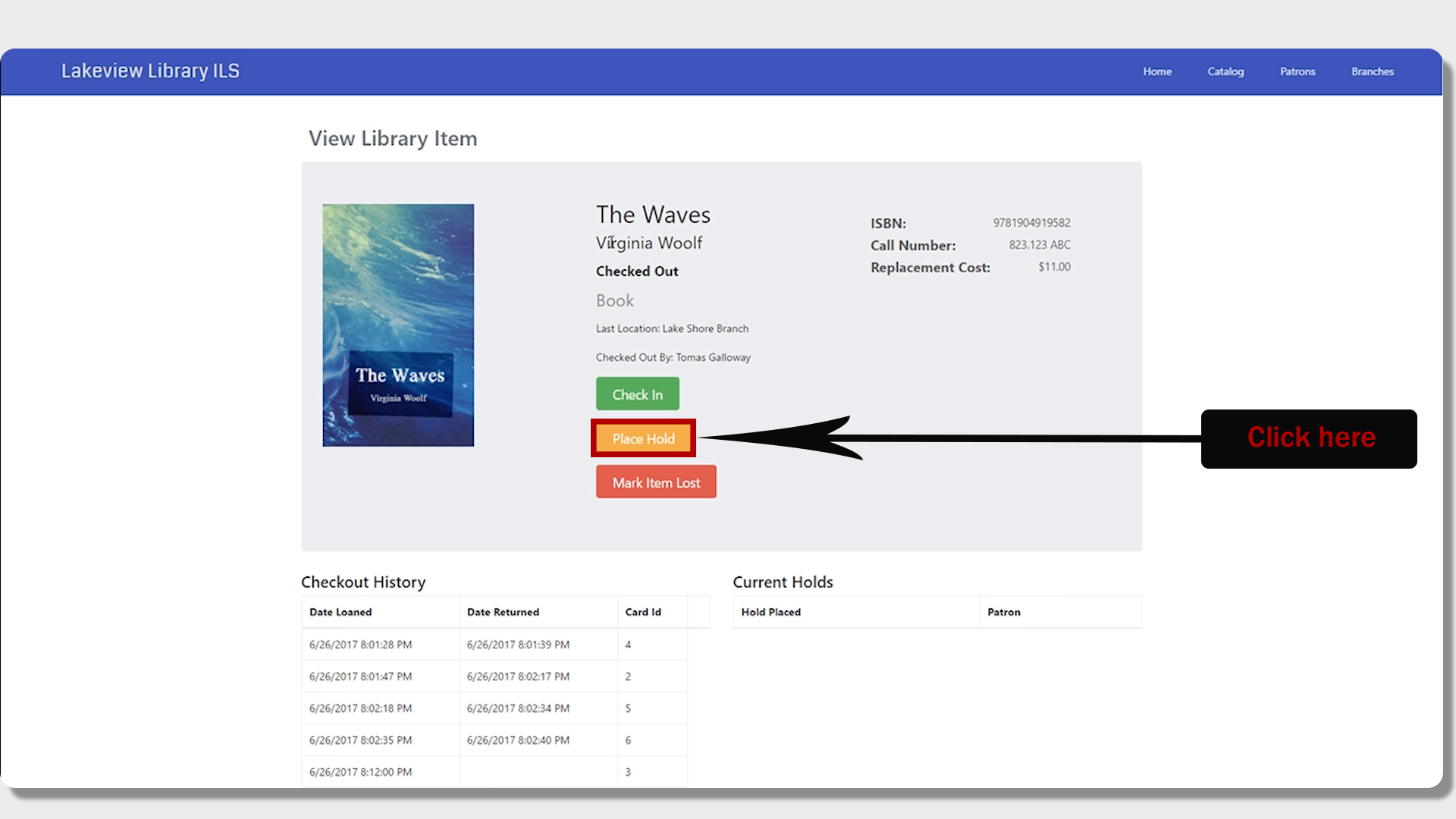Open the Home menu item
The height and width of the screenshot is (819, 1456).
point(1157,71)
